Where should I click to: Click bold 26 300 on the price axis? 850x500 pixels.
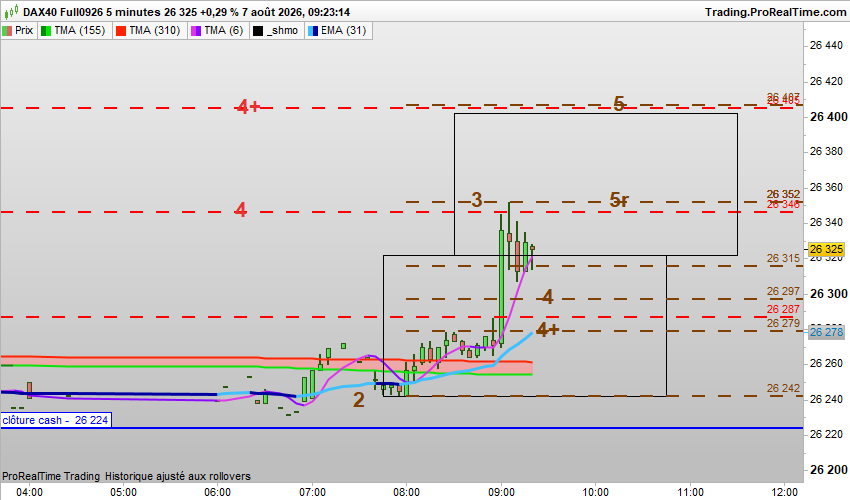828,293
